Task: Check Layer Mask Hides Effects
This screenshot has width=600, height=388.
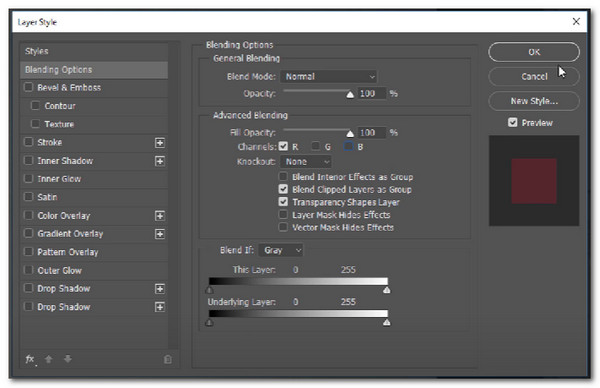Action: click(x=283, y=214)
